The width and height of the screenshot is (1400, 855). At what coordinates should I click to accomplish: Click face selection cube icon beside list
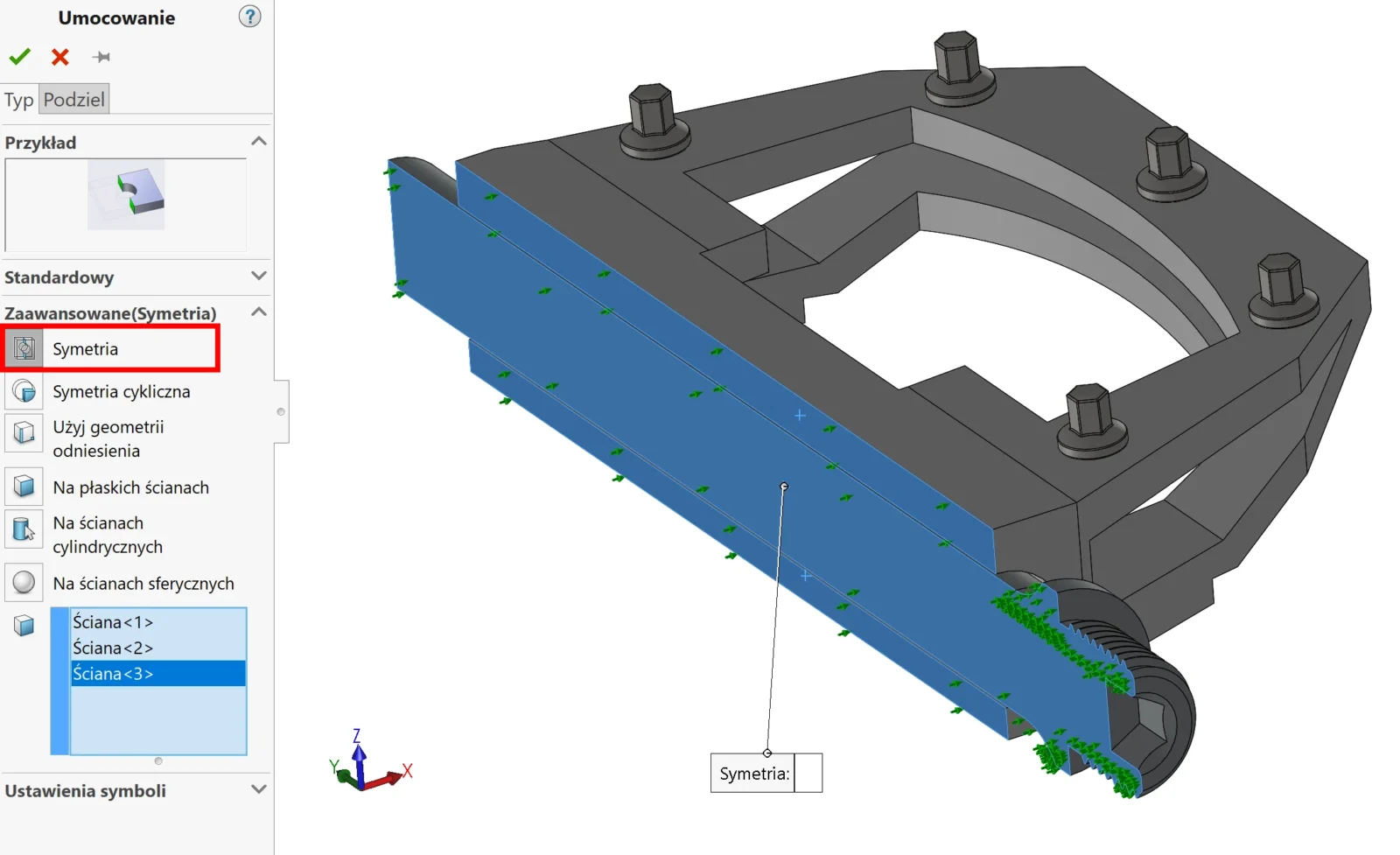click(24, 625)
